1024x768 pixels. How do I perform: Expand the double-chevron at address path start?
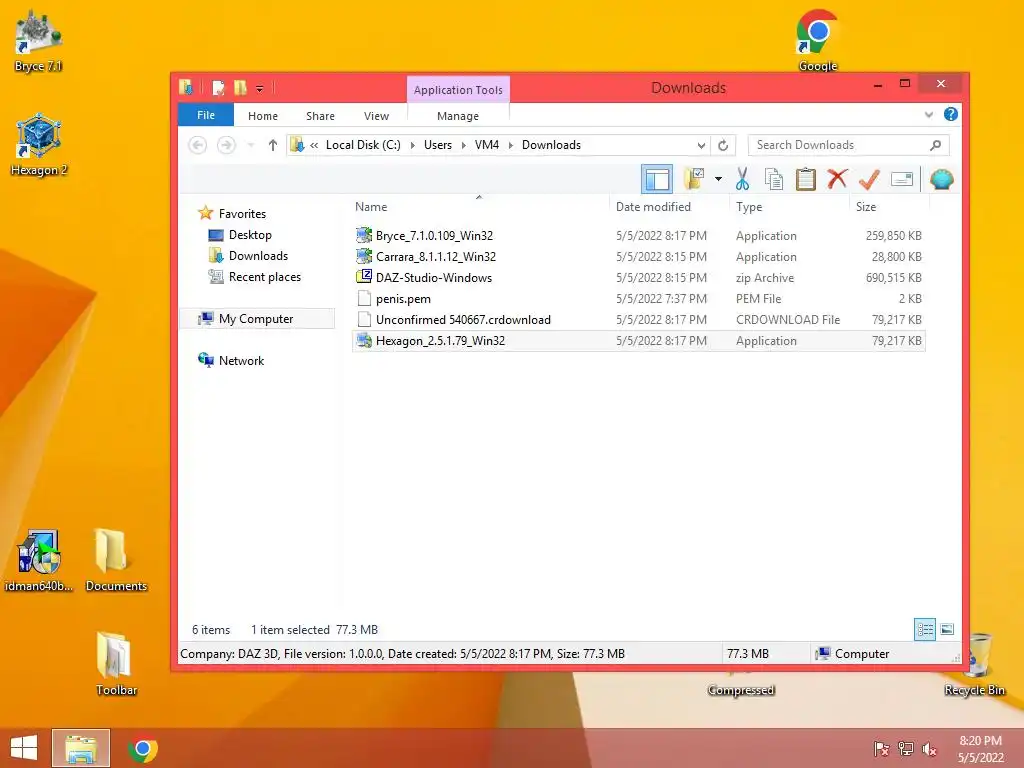pos(314,145)
